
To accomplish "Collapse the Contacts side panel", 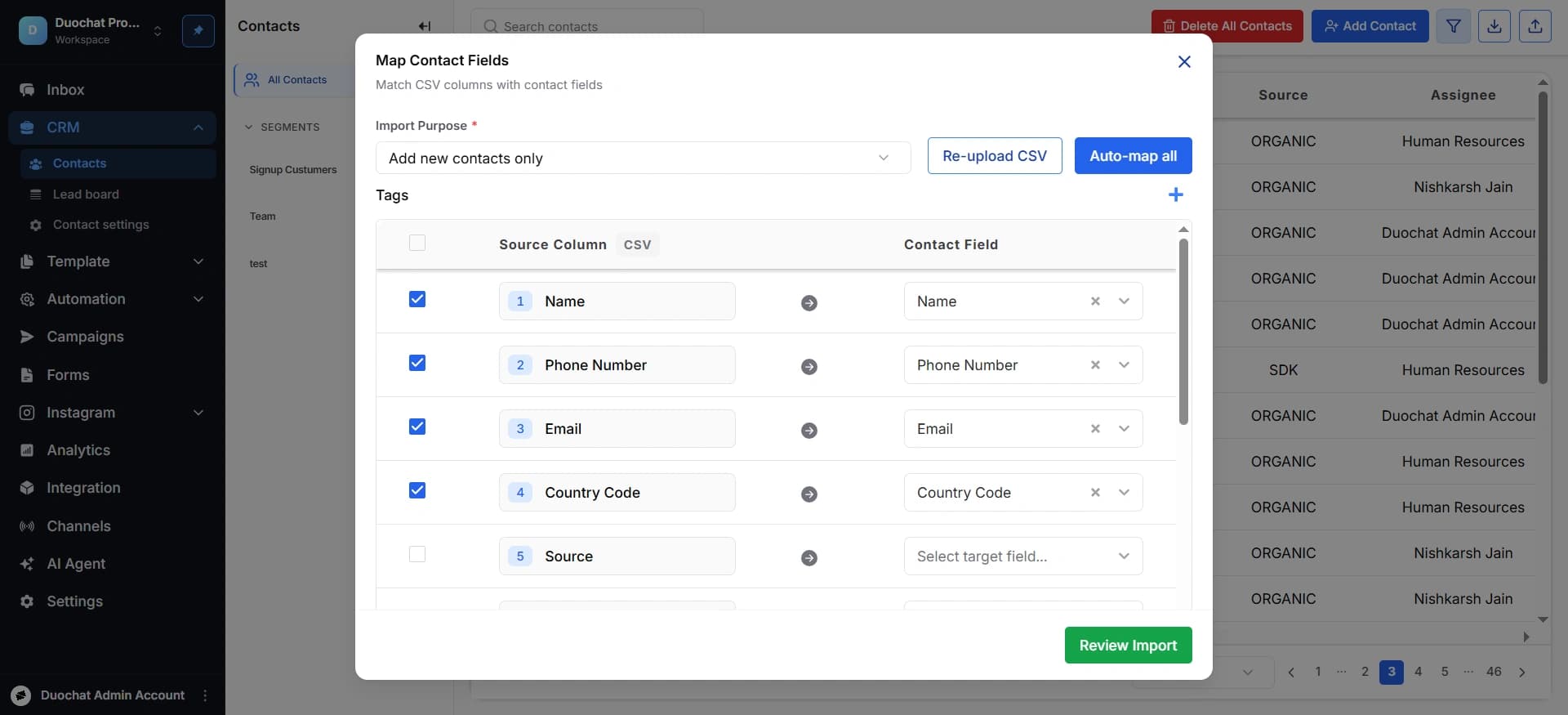I will (425, 26).
